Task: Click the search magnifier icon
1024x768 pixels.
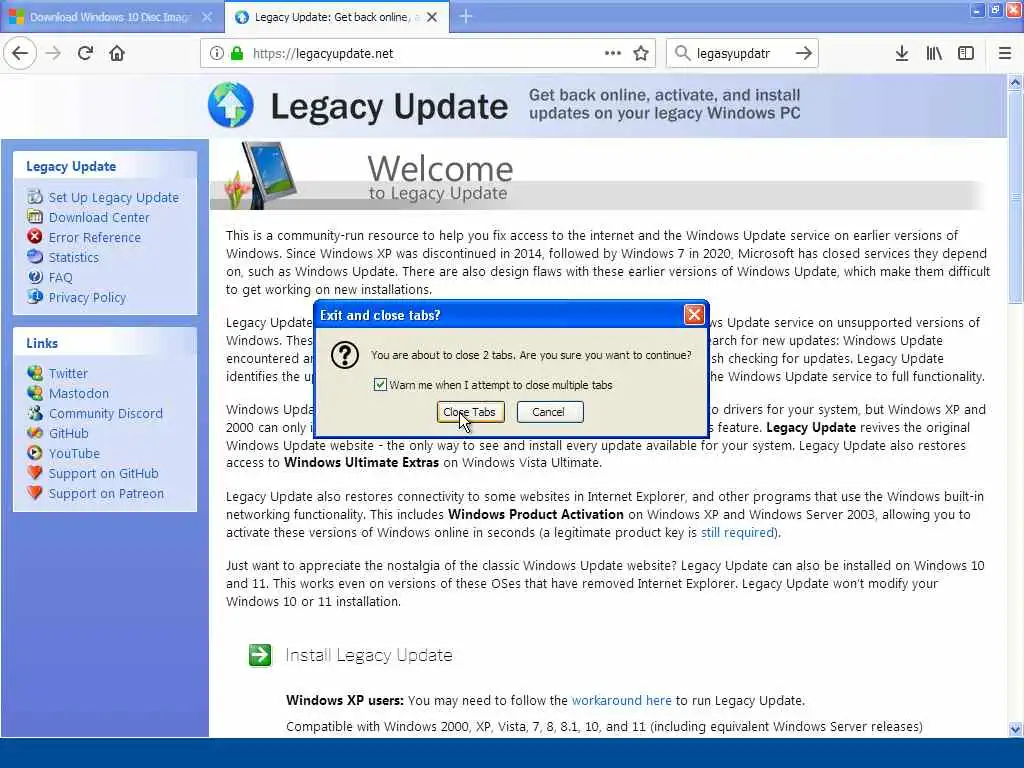Action: pyautogui.click(x=682, y=54)
